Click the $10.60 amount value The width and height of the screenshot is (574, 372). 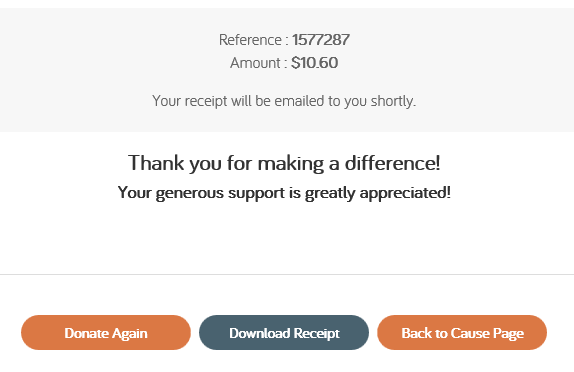(x=314, y=63)
